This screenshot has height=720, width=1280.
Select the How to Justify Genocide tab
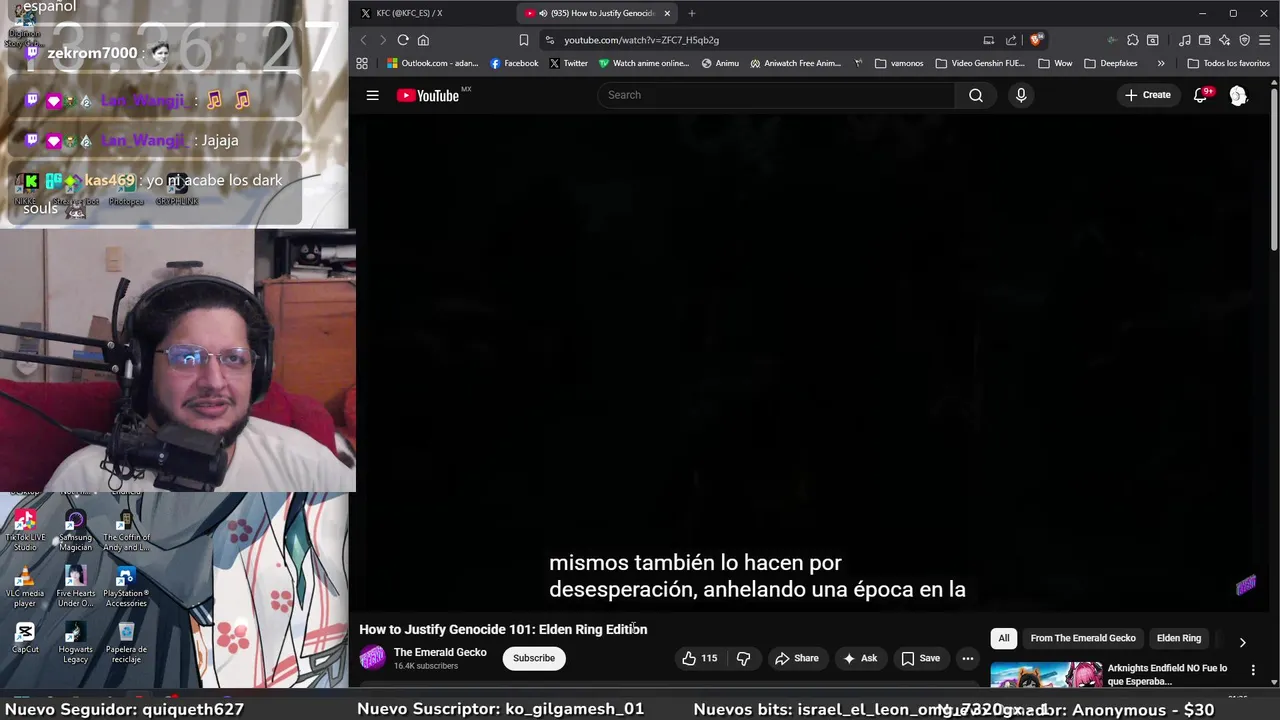596,13
